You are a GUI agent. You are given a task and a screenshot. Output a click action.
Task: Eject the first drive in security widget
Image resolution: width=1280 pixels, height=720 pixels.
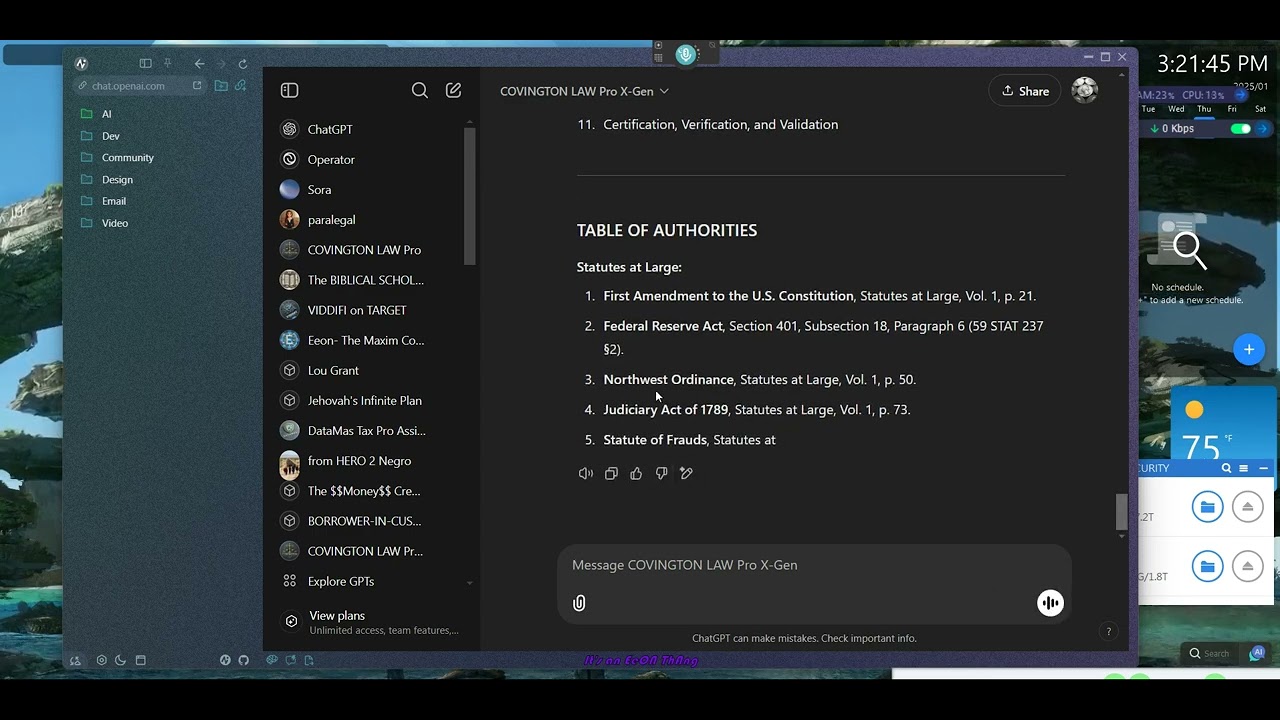click(x=1248, y=507)
